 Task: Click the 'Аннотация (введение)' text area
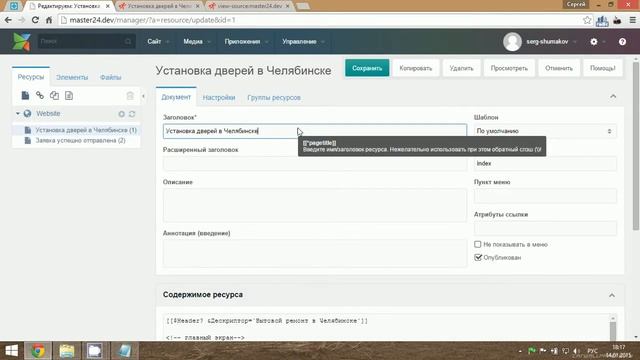click(x=315, y=253)
